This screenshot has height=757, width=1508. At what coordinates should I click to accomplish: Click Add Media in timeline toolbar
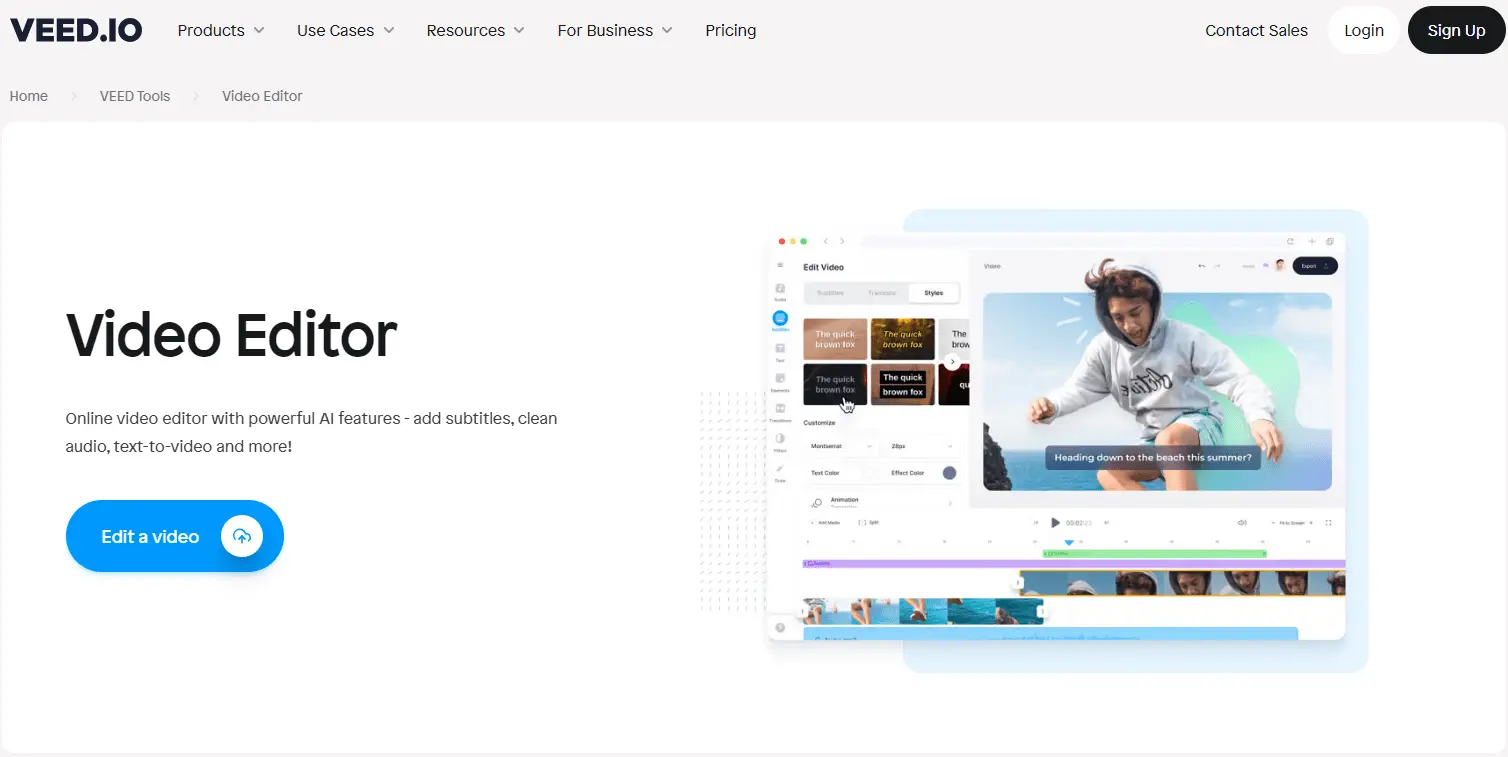tap(826, 523)
